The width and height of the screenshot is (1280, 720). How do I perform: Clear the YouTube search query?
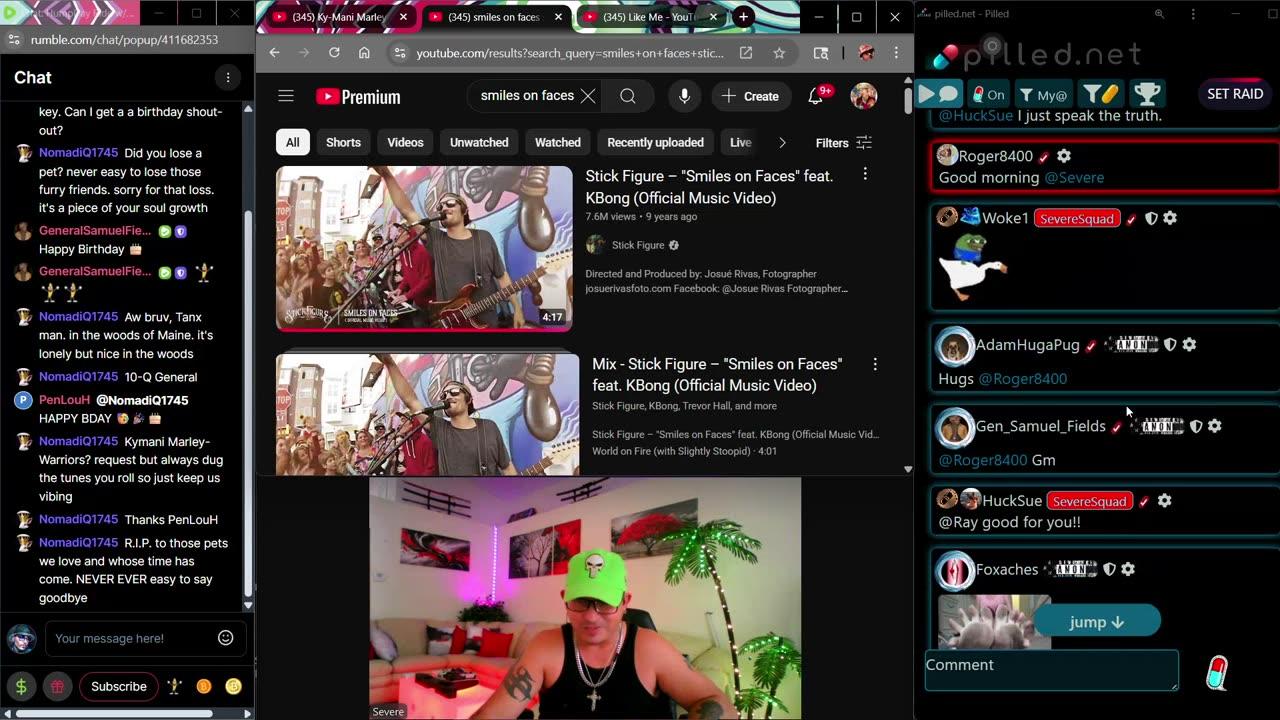(588, 96)
